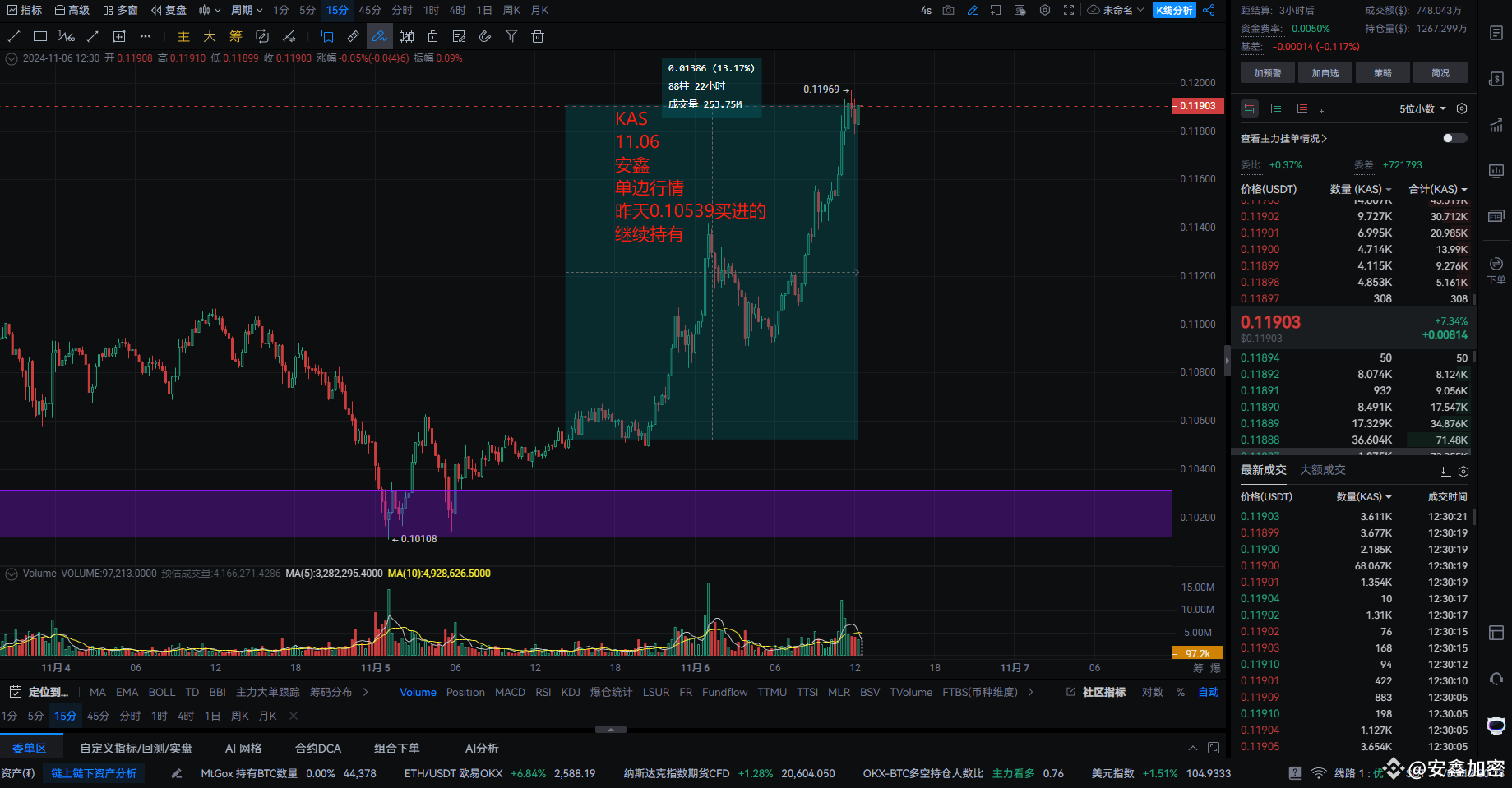Open the ruler measurement tool
Image resolution: width=1512 pixels, height=788 pixels.
(354, 36)
